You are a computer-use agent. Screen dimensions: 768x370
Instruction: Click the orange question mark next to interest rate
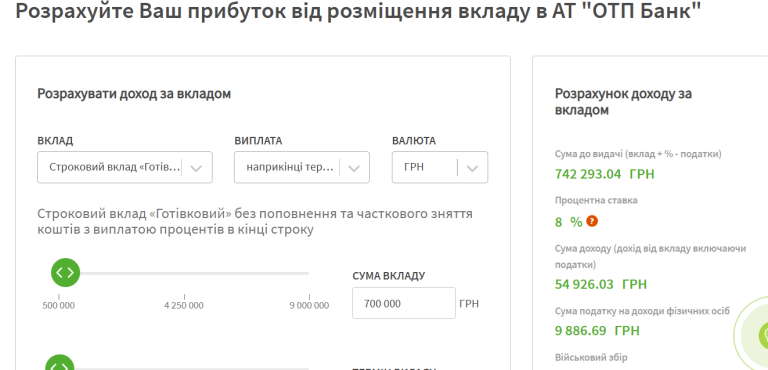592,221
